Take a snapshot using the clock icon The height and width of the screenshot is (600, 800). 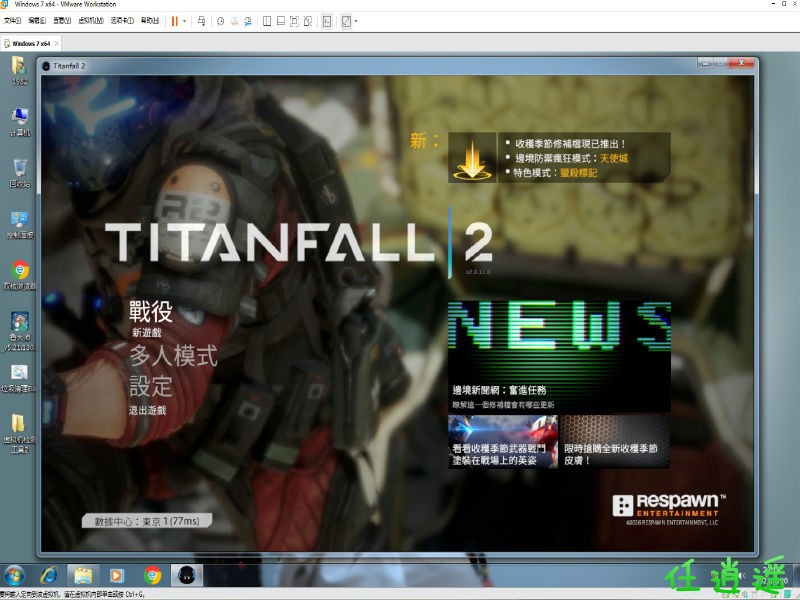220,21
